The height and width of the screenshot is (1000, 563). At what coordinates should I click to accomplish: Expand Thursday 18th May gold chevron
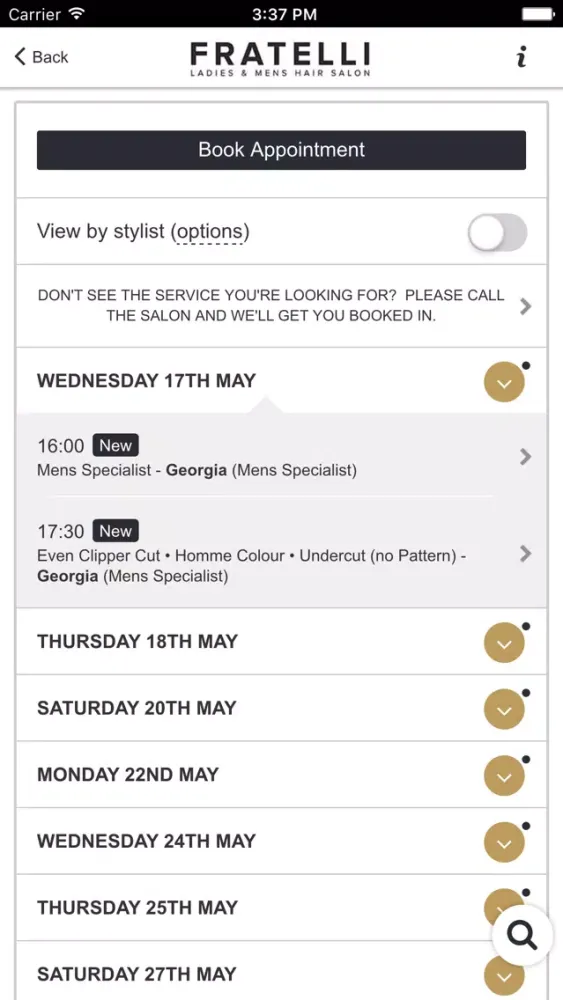[504, 643]
